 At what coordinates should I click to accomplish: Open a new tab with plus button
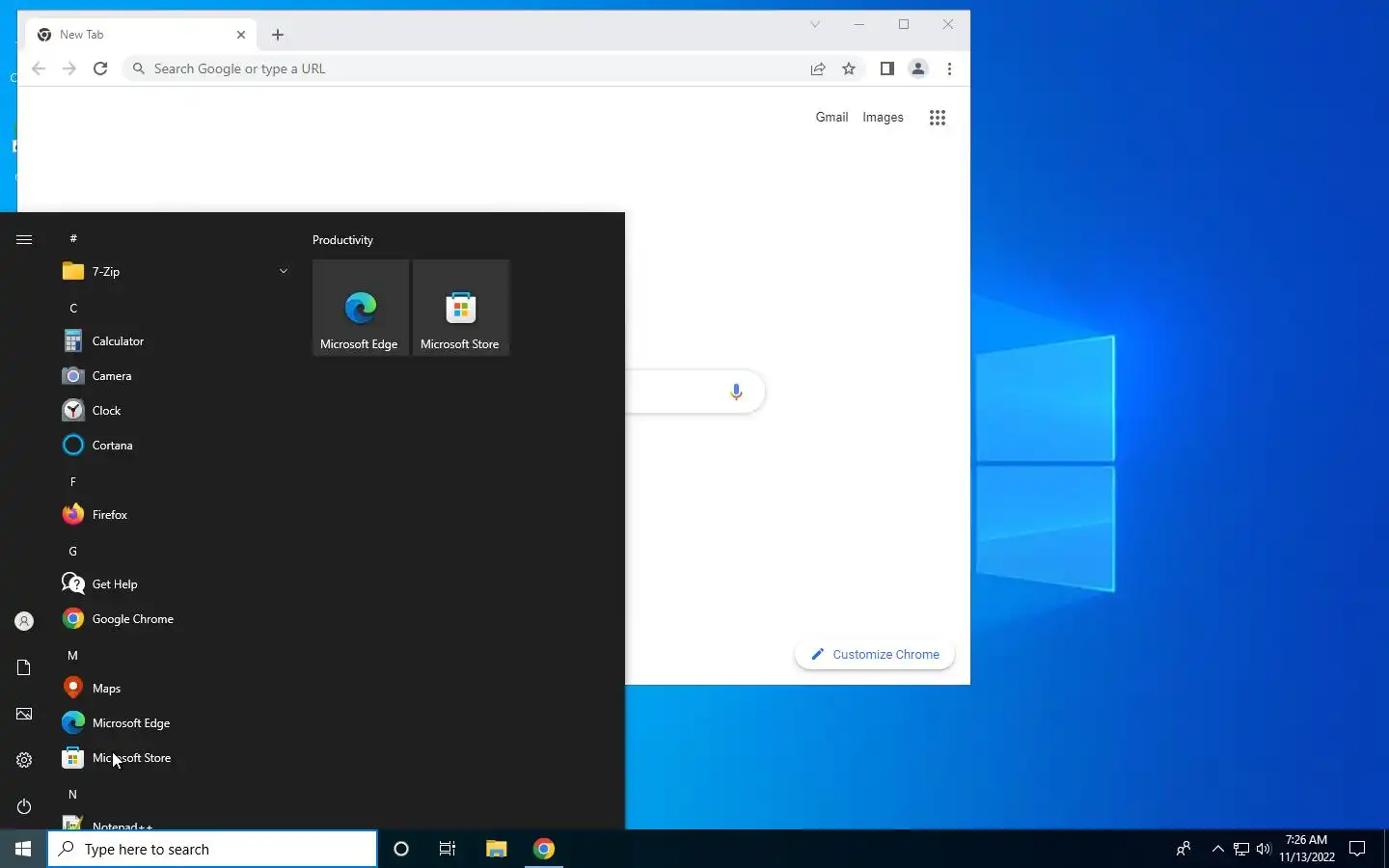click(278, 35)
